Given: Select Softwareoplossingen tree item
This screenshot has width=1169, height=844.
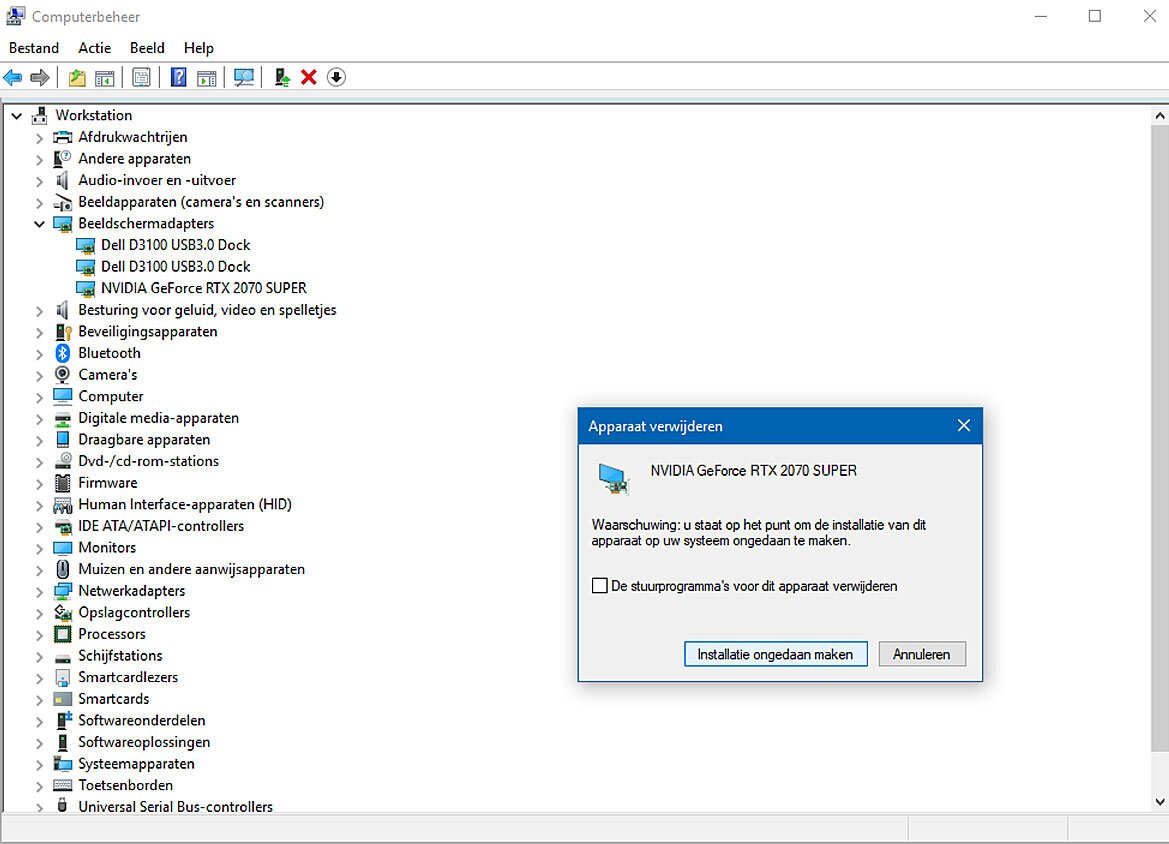Looking at the screenshot, I should pos(144,742).
